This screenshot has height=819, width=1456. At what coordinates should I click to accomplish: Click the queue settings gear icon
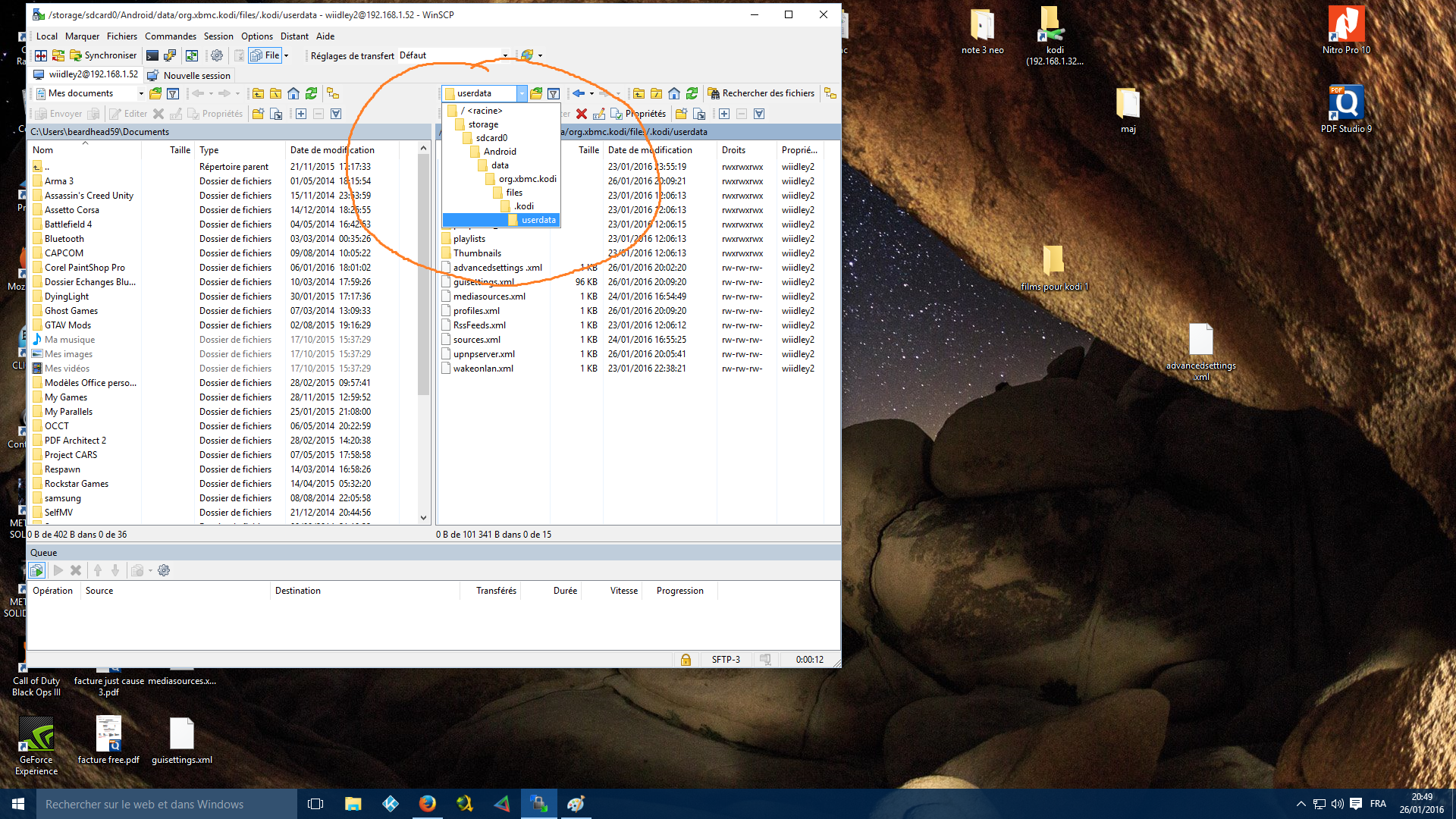click(164, 570)
